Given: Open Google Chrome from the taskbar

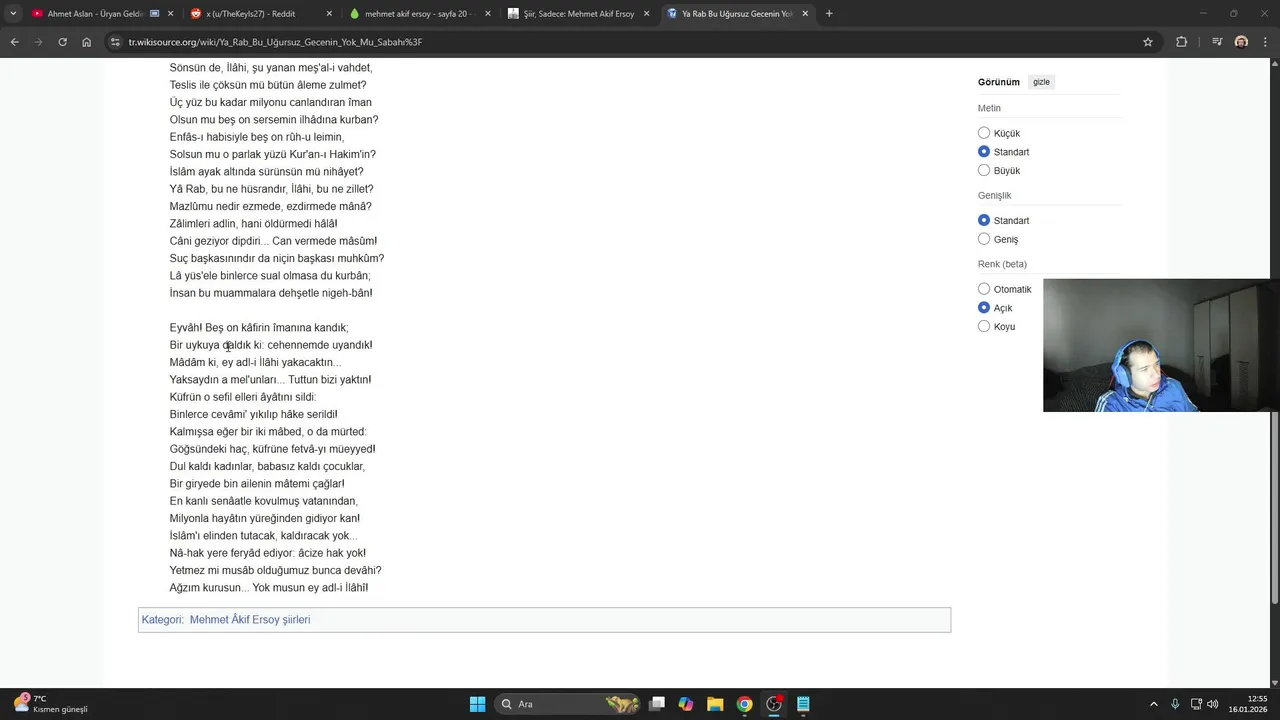Looking at the screenshot, I should click(x=744, y=704).
